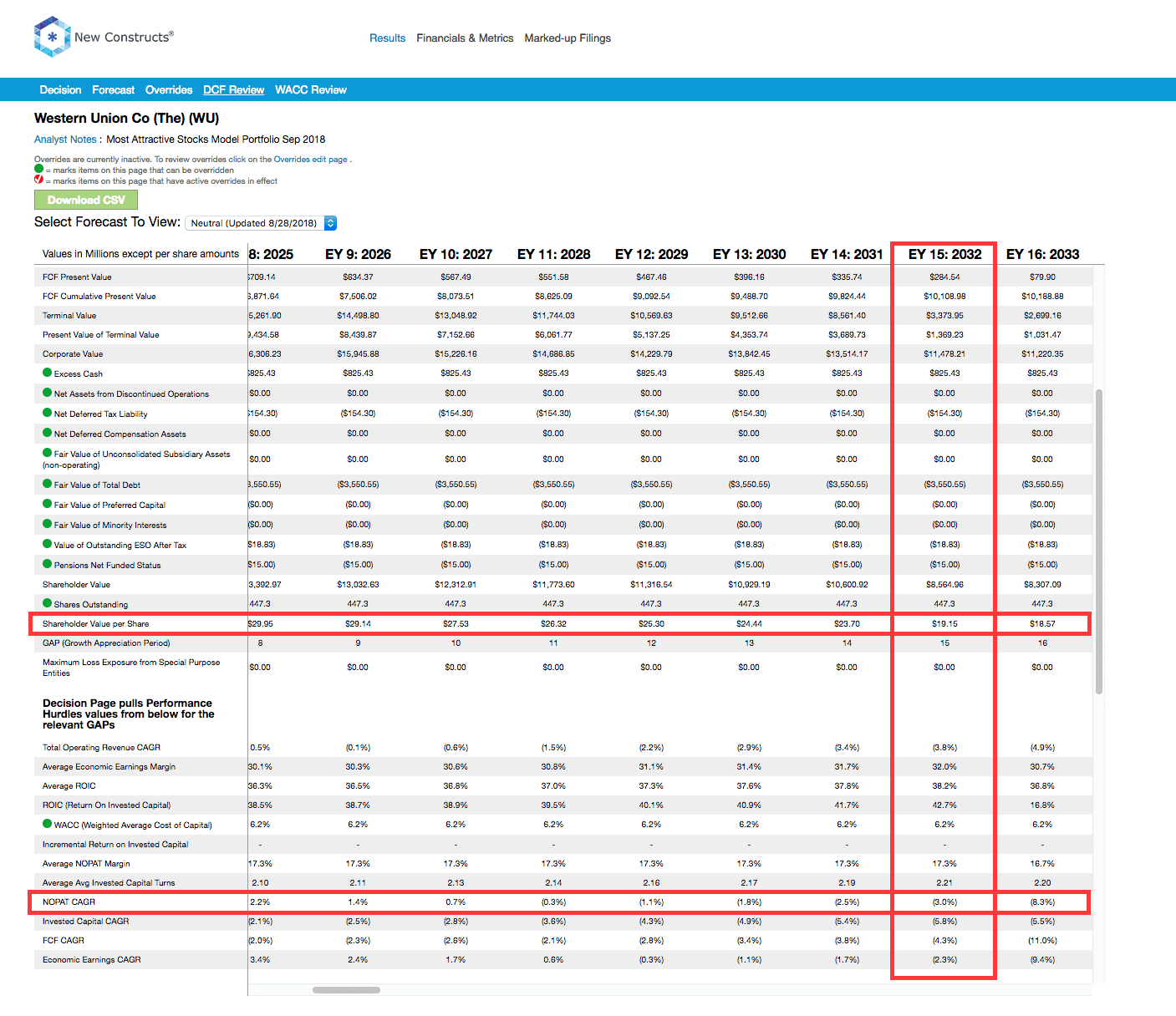The height and width of the screenshot is (1016, 1176).
Task: Click the Average ROIC row label
Action: pos(69,785)
